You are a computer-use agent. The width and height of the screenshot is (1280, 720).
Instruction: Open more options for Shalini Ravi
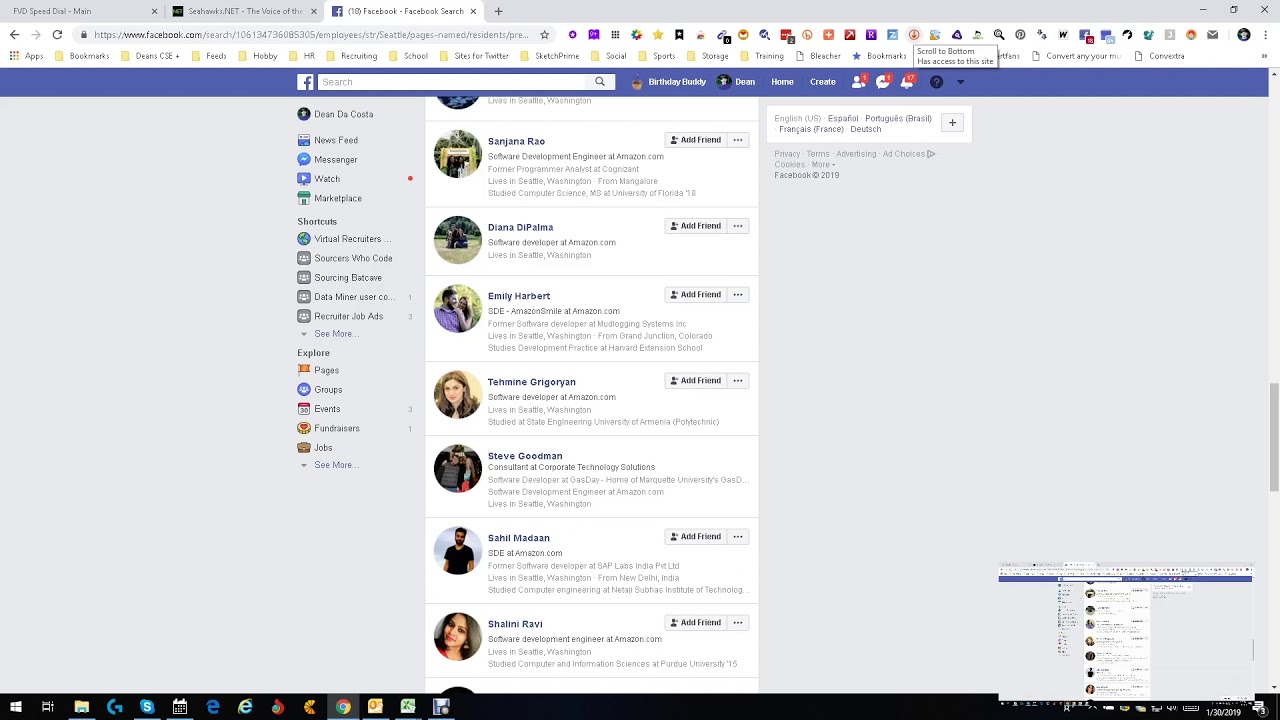[738, 623]
